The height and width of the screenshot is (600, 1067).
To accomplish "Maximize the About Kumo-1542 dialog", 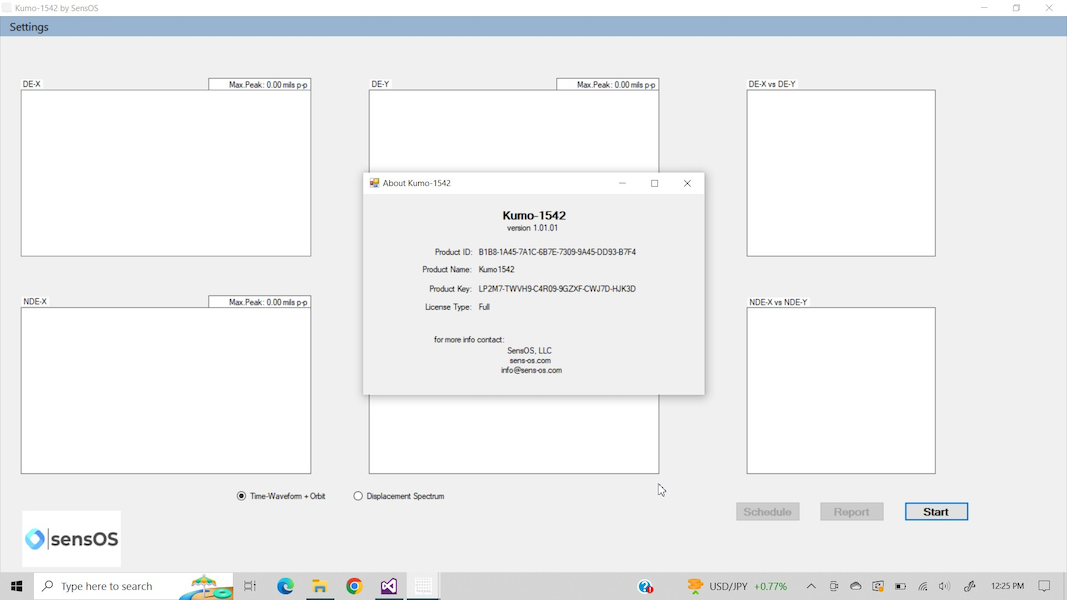I will point(655,183).
